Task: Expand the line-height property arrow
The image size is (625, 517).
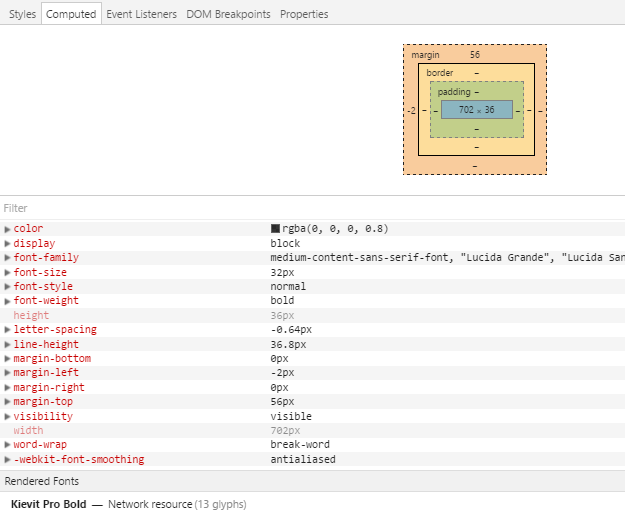Action: click(x=8, y=344)
